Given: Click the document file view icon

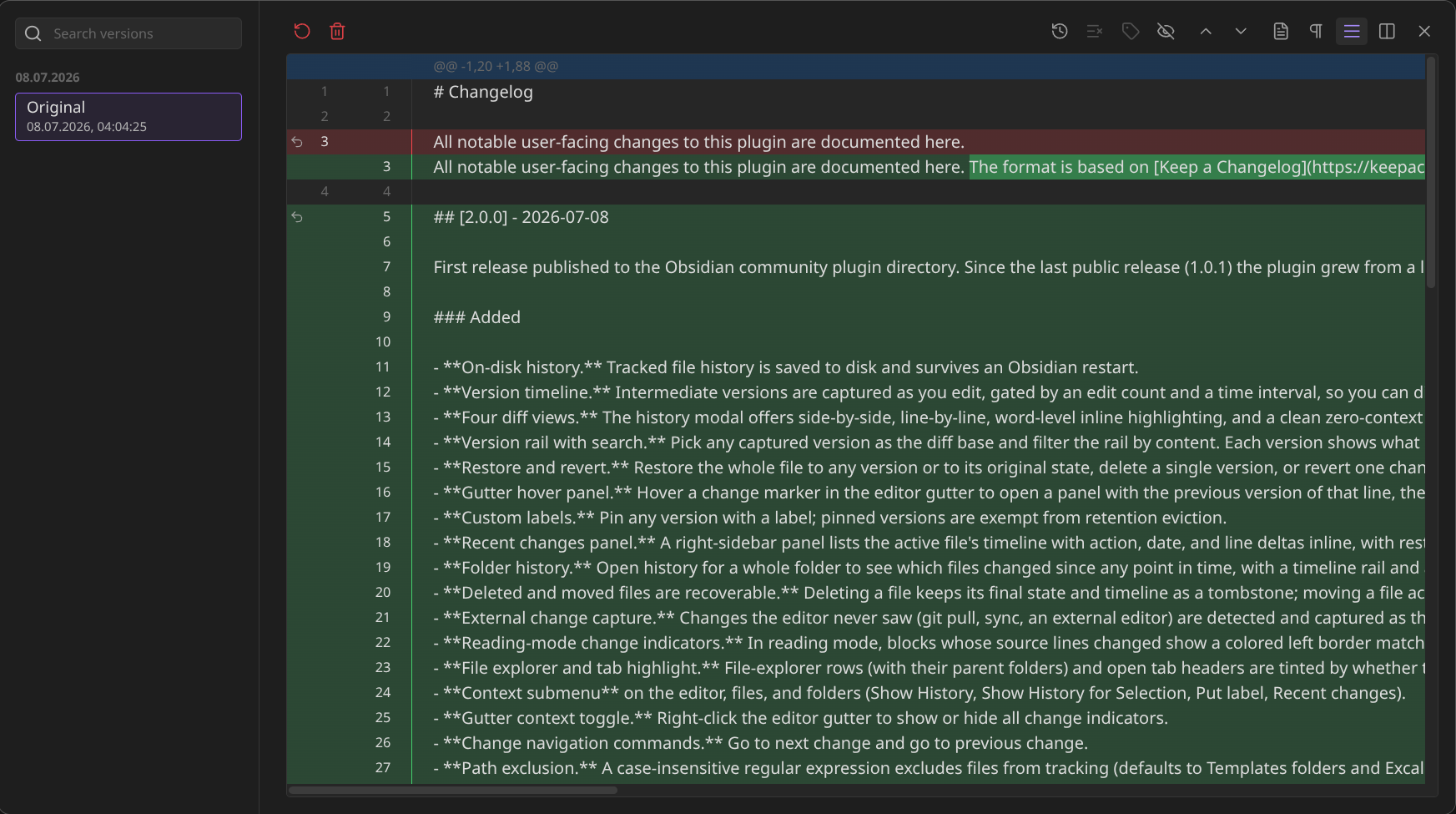Looking at the screenshot, I should (x=1281, y=31).
